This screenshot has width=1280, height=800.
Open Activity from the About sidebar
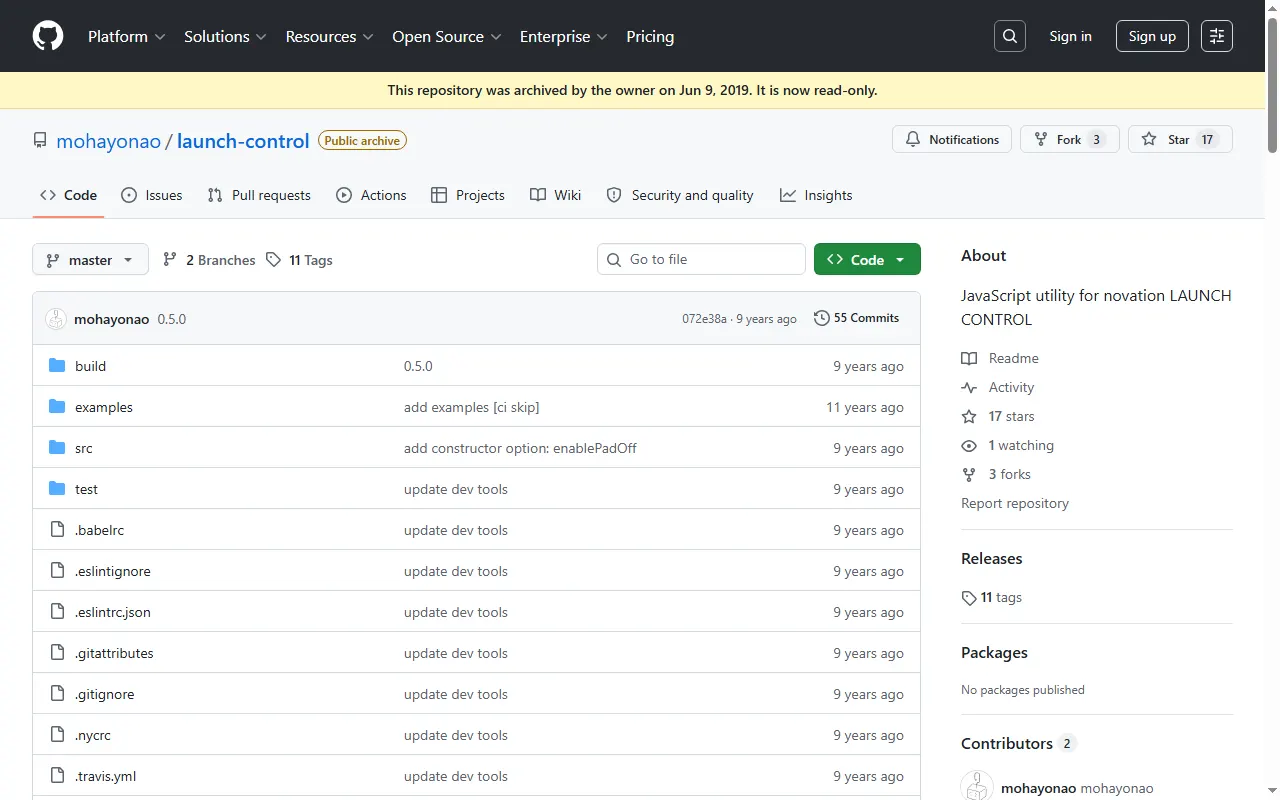click(x=998, y=387)
